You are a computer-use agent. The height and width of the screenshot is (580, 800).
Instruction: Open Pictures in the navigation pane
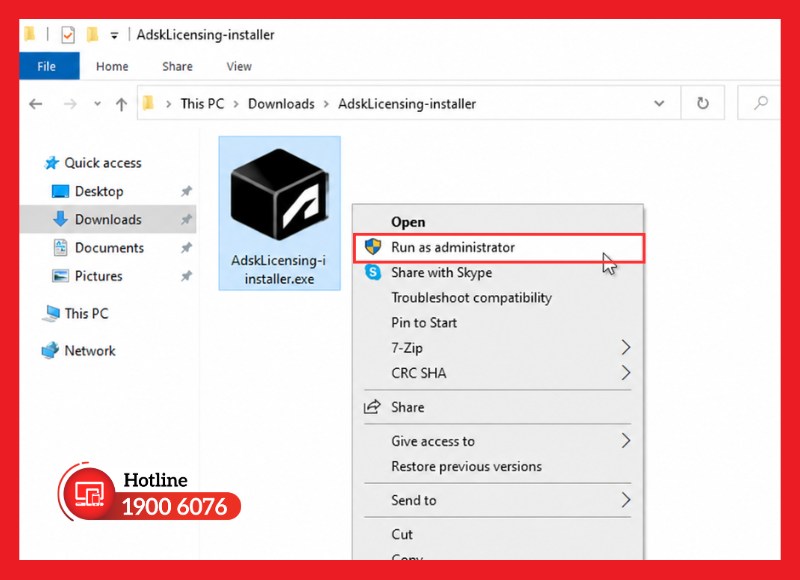click(98, 276)
